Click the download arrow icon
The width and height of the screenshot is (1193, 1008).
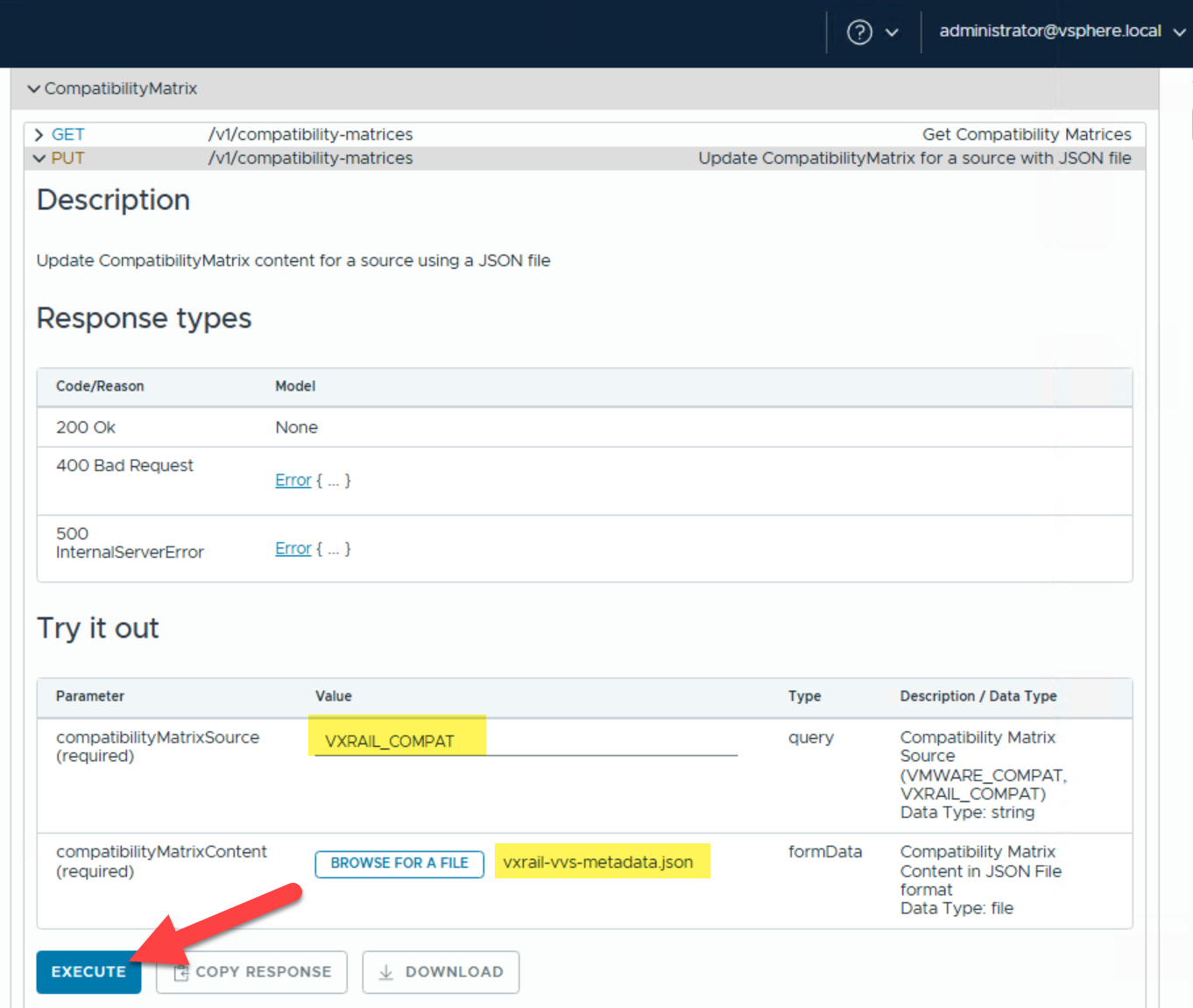(385, 972)
